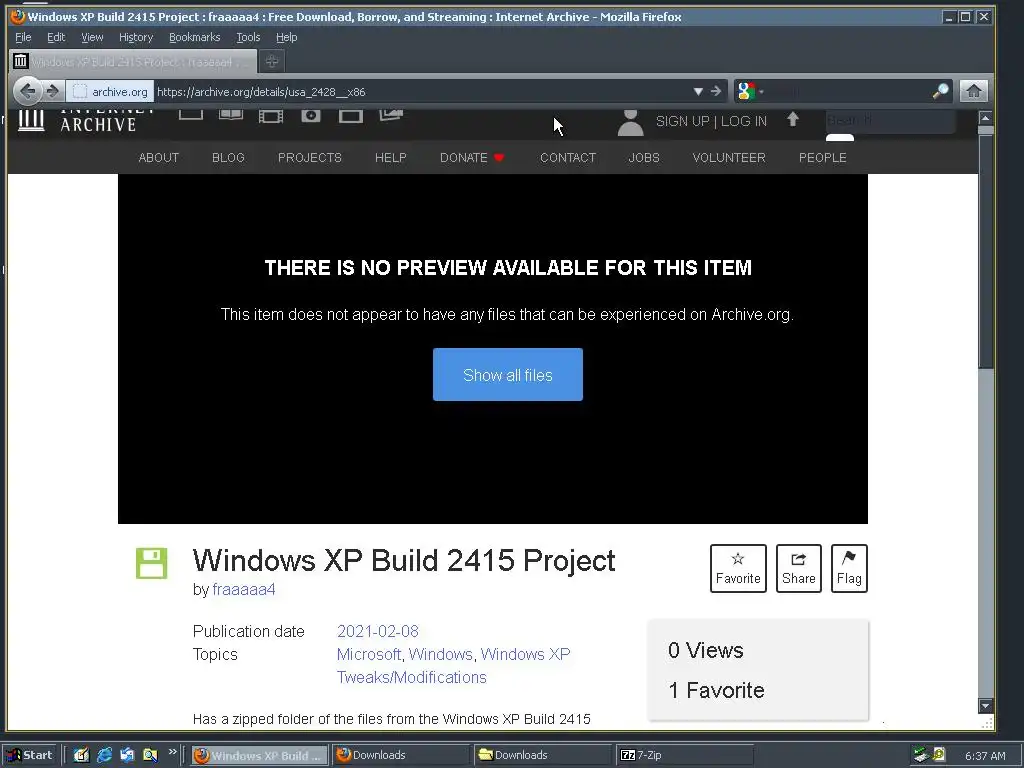Open the View menu

(x=92, y=37)
